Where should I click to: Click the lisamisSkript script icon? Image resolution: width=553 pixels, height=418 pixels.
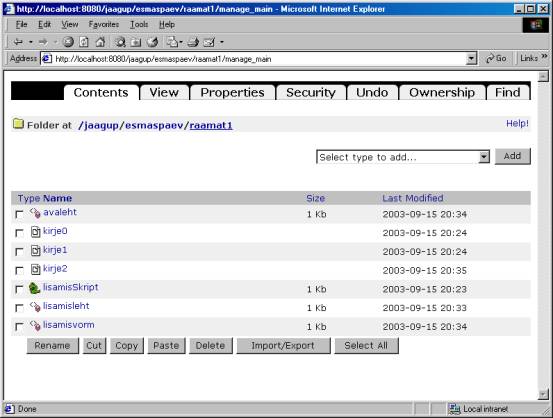[x=34, y=288]
